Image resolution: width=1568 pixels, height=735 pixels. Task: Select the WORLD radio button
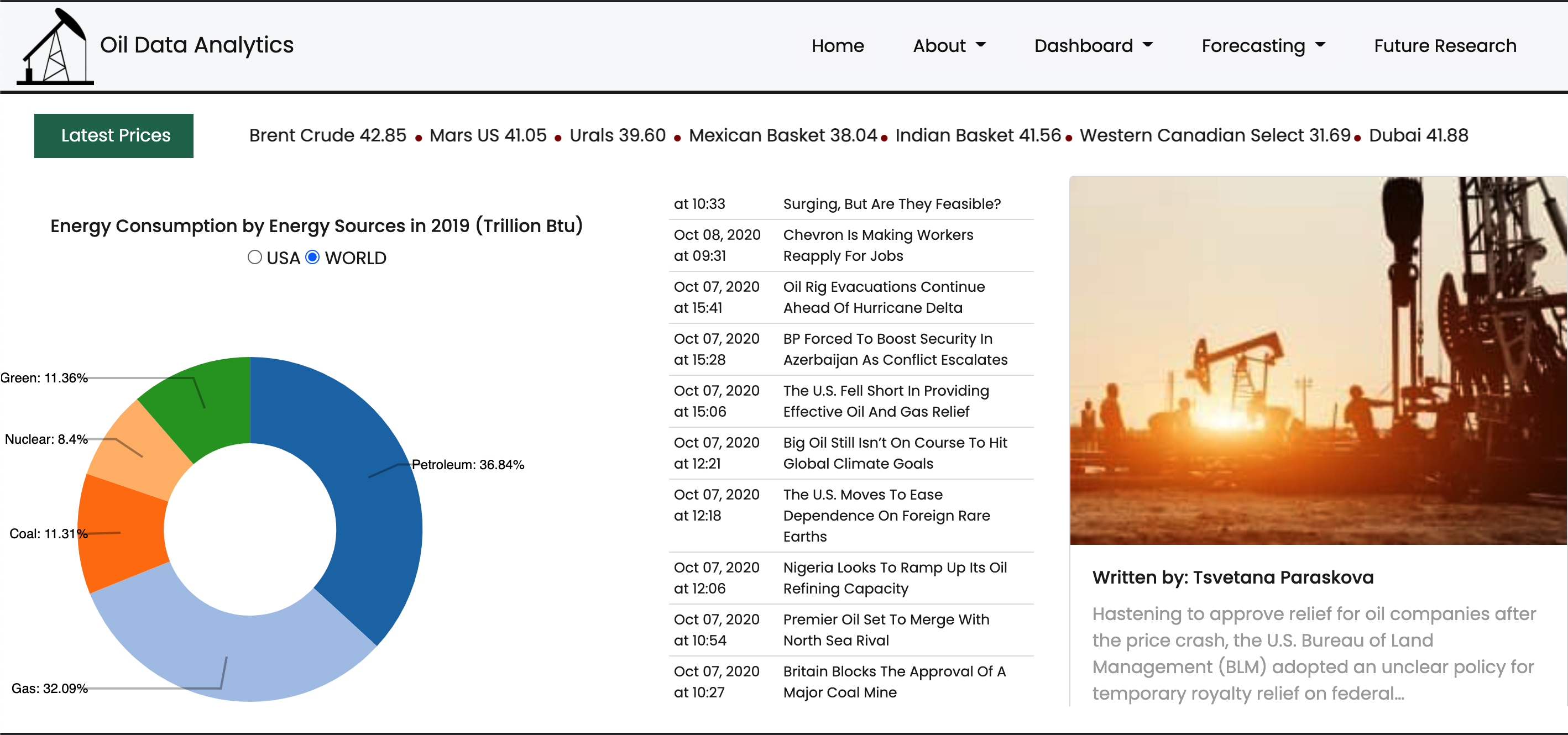tap(312, 258)
